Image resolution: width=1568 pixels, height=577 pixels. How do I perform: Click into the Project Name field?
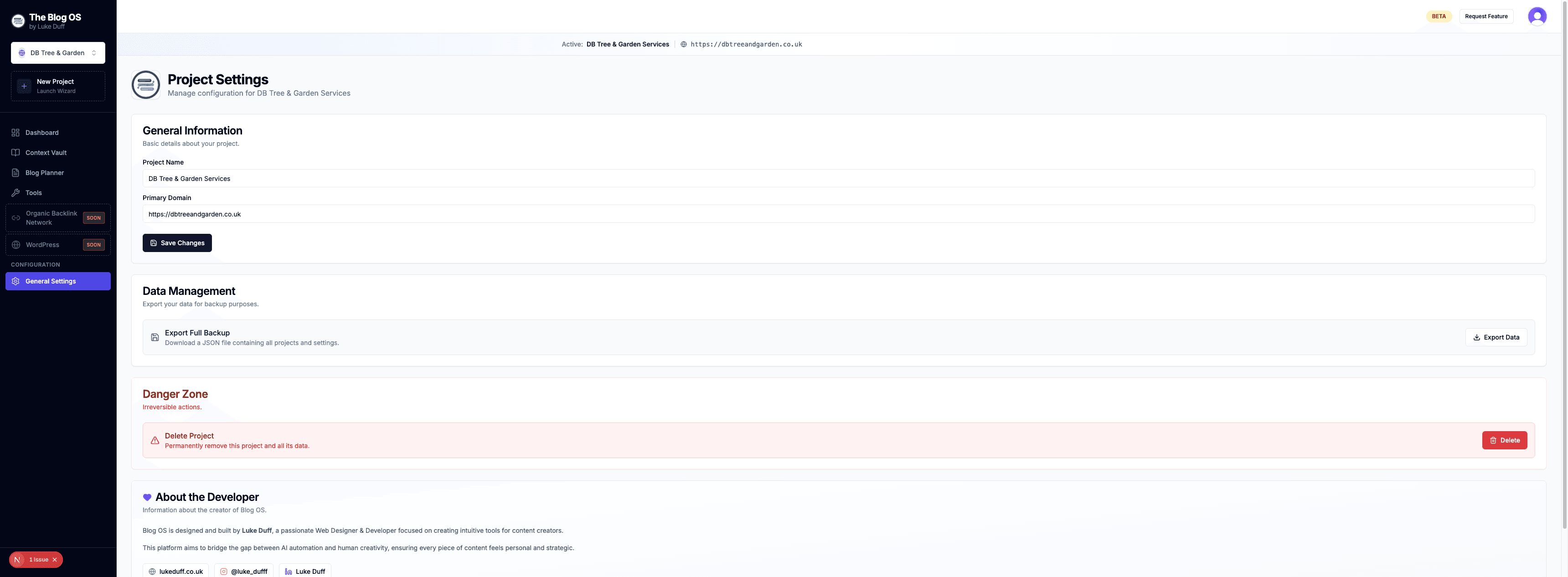click(838, 178)
